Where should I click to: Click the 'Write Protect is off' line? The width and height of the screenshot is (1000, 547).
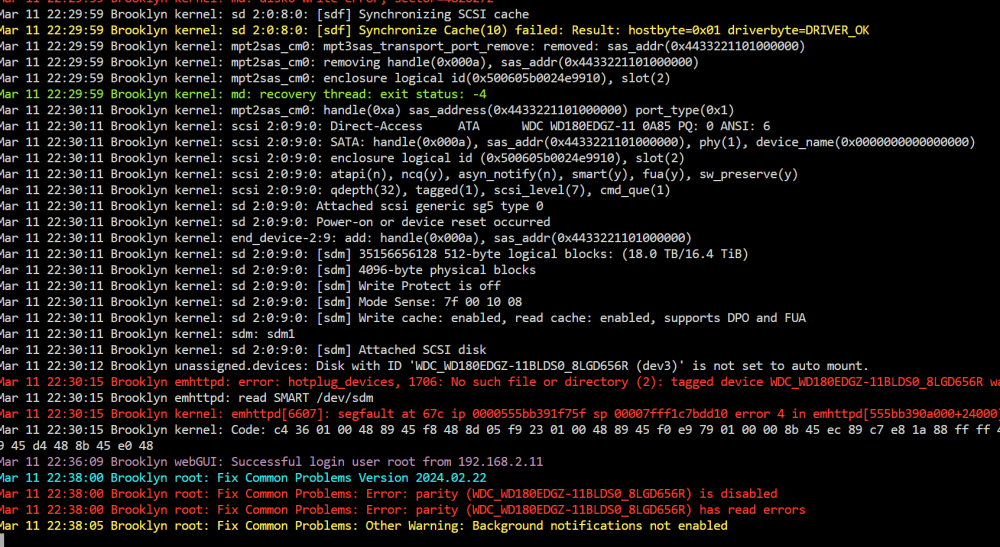[250, 286]
